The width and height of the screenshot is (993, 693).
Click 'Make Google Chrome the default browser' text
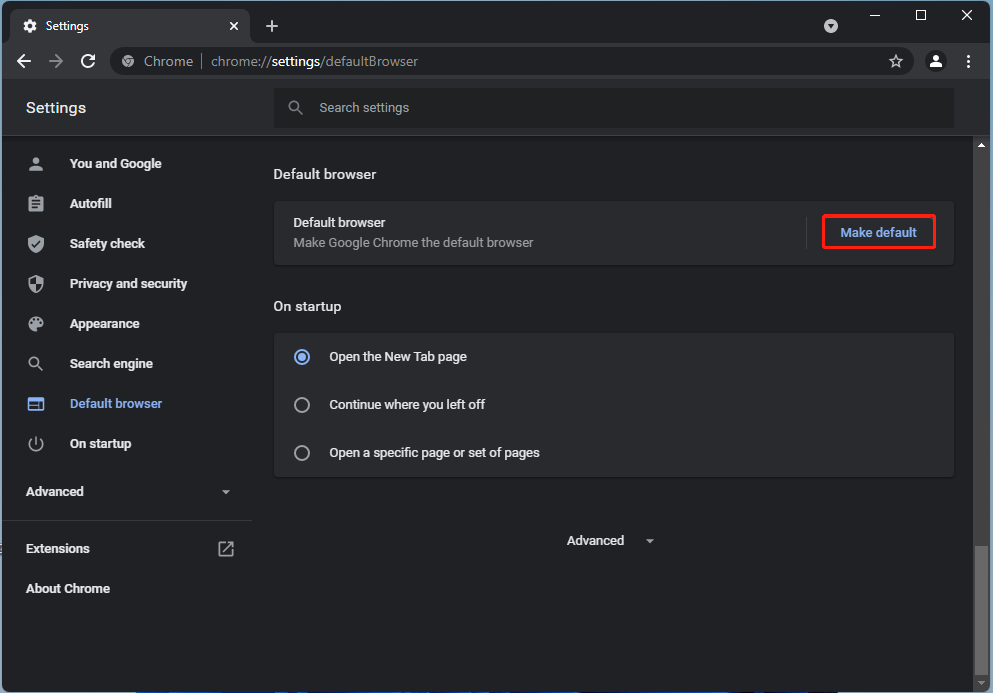413,243
